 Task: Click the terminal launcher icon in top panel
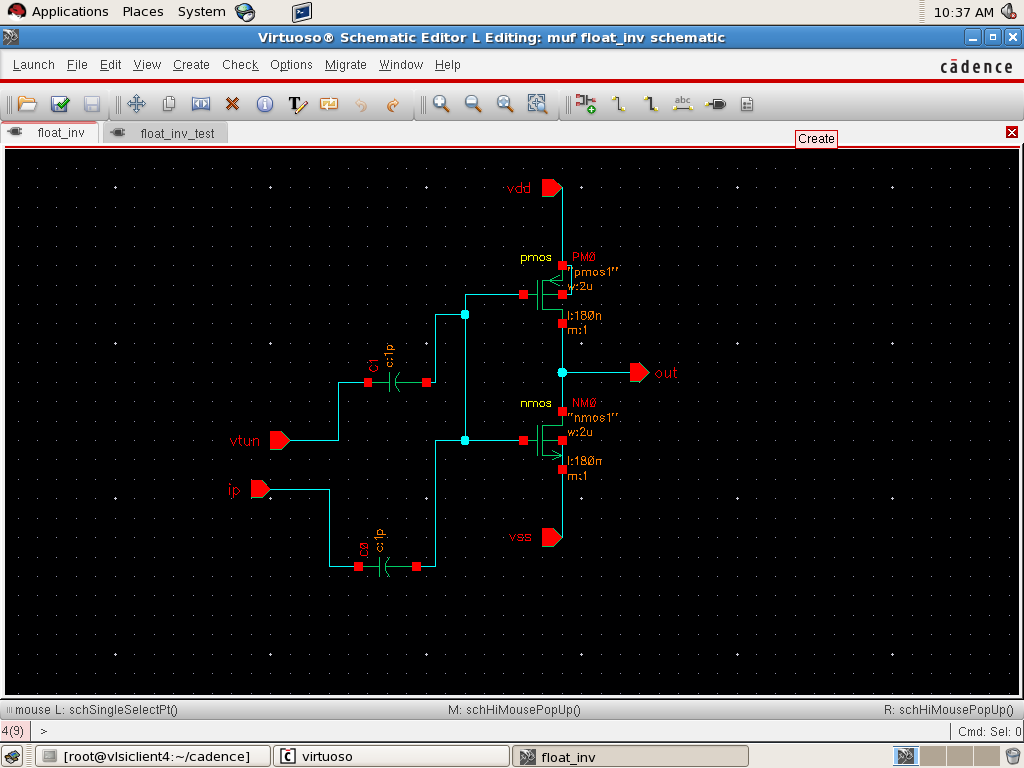[x=302, y=12]
